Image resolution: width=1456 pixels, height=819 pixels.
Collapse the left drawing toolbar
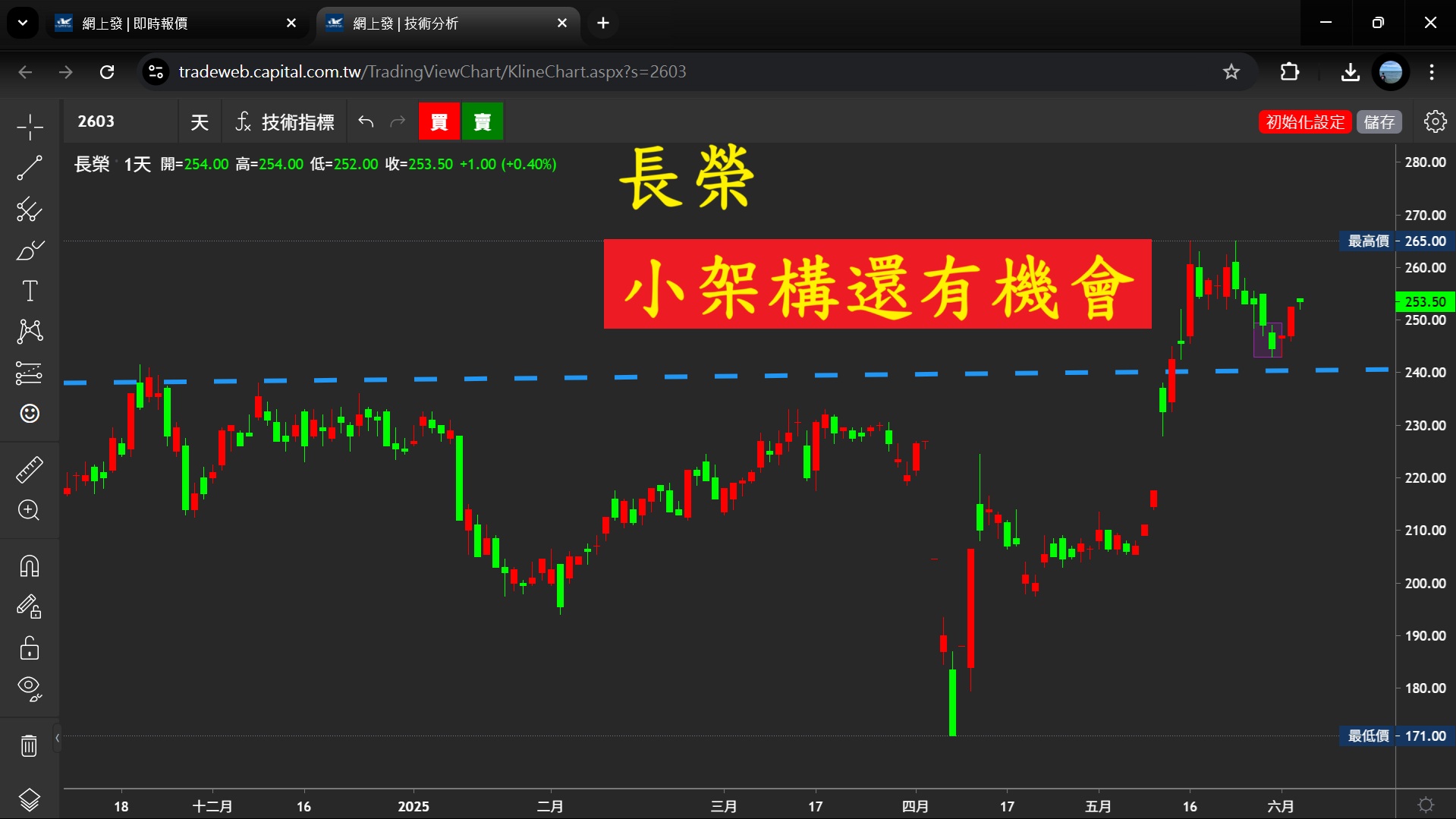[x=57, y=738]
